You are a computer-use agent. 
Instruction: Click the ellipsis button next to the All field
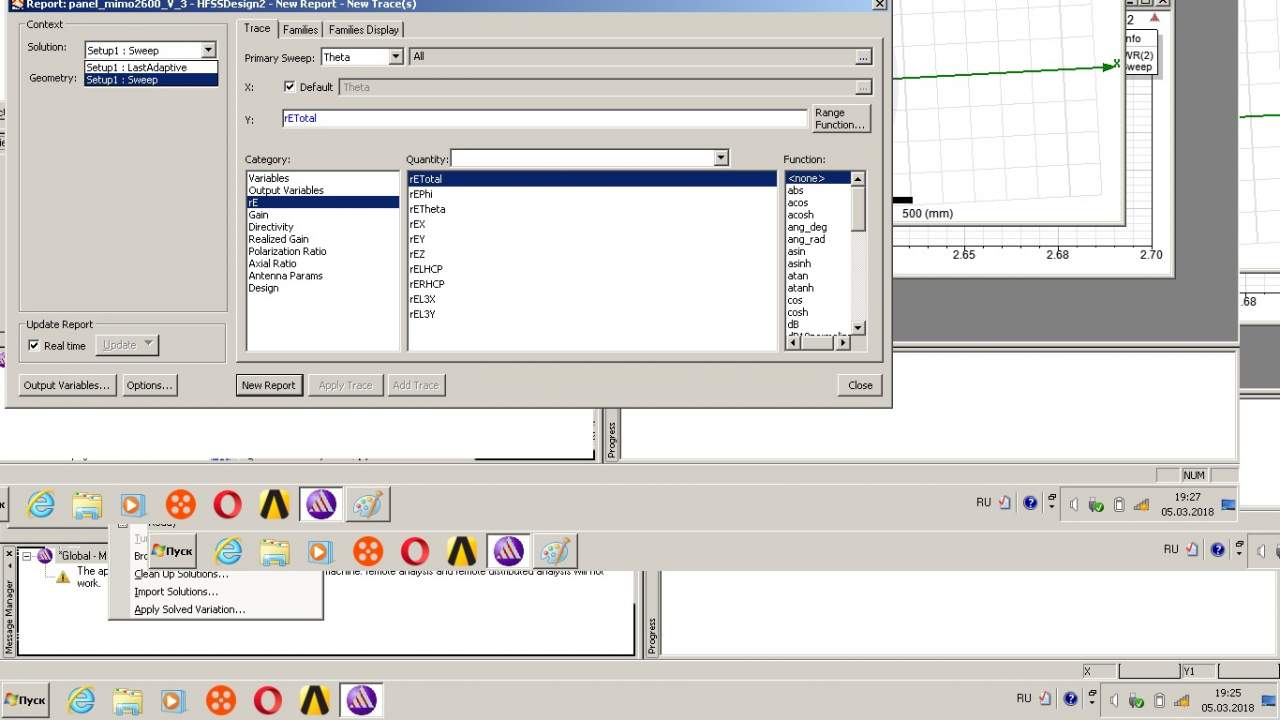863,57
